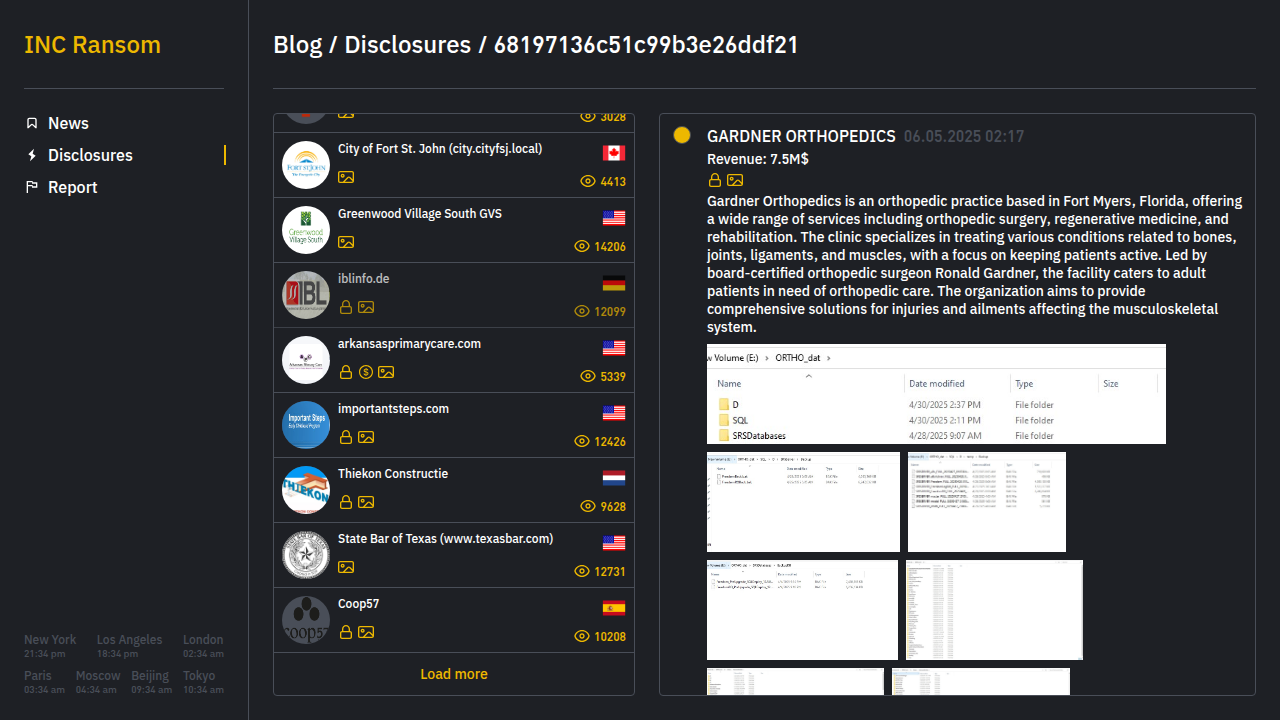Open the Thiekon Constructie entry
Screen dimensions: 1280x720
click(392, 474)
